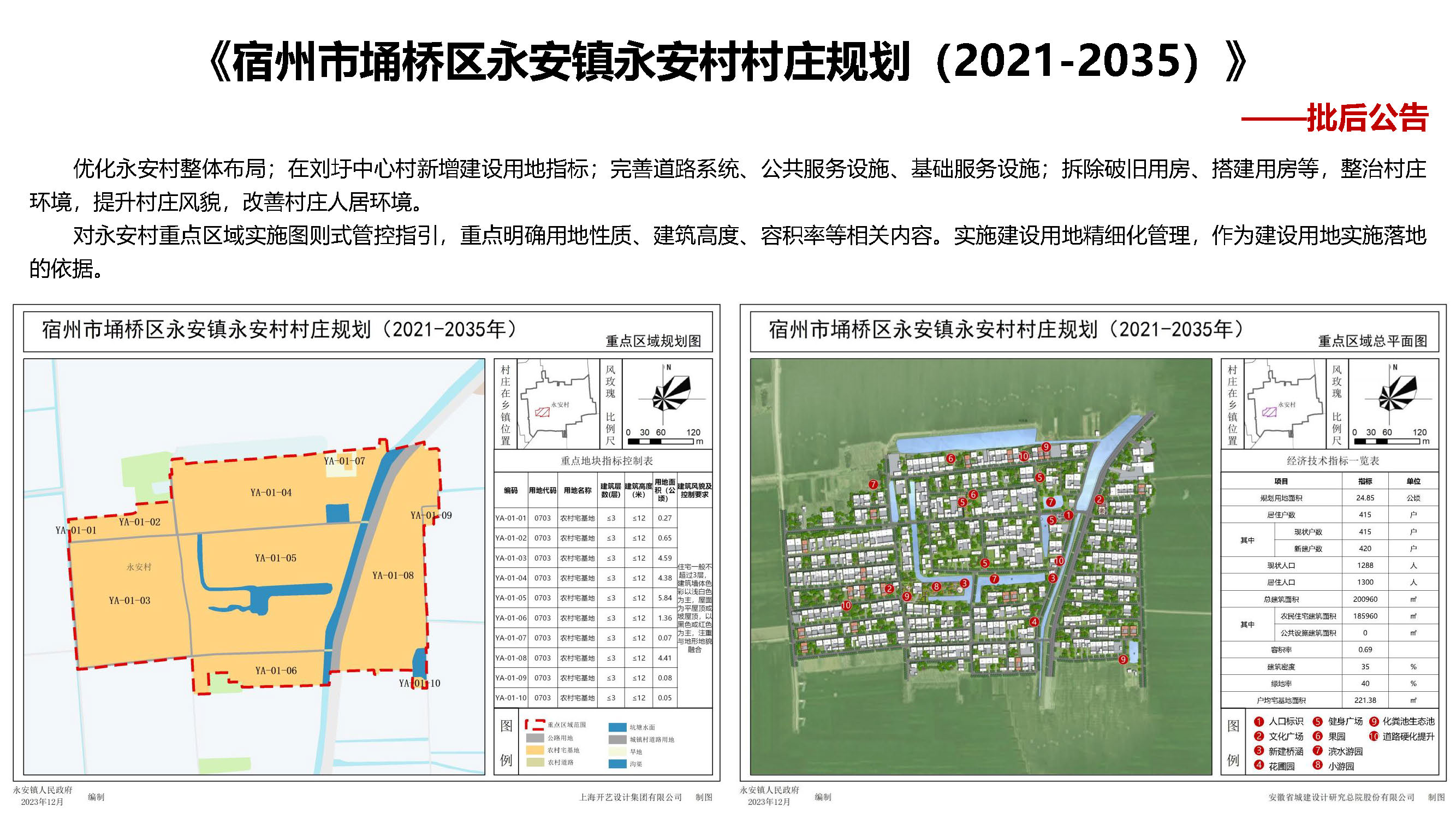
Task: Click the number 8 small garden (小游园) legend marker
Action: point(1317,766)
